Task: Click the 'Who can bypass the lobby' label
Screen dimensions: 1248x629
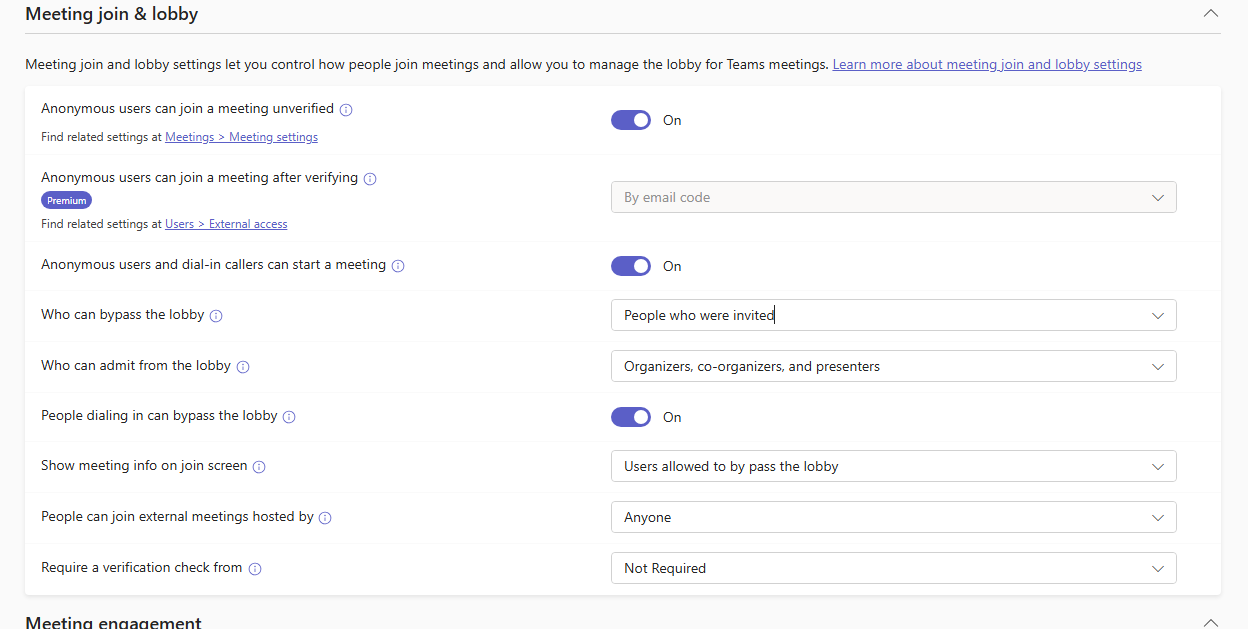Action: click(123, 315)
